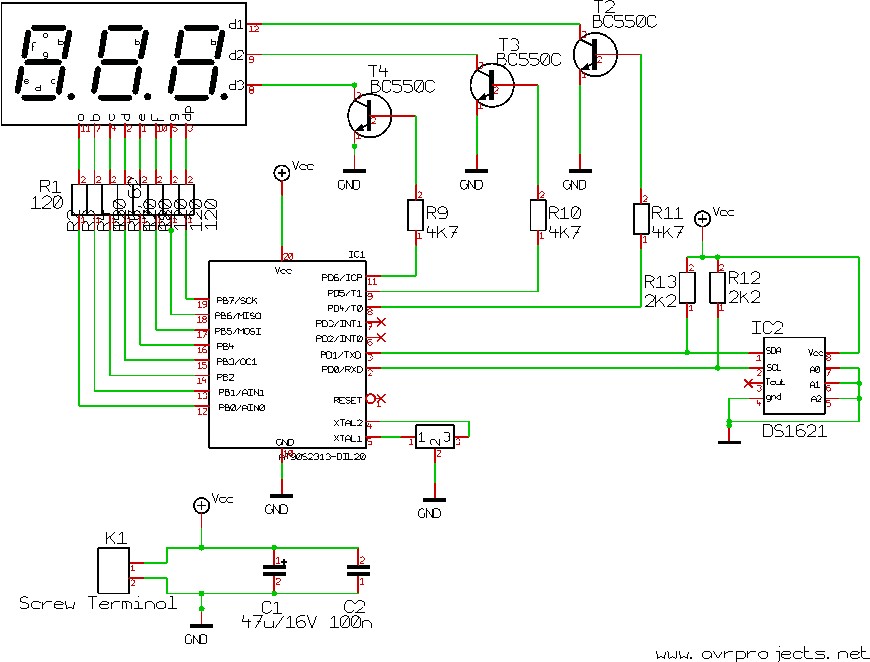Viewport: 870px width, 662px height.
Task: Click the 'd3' digit pin label
Action: (x=236, y=85)
